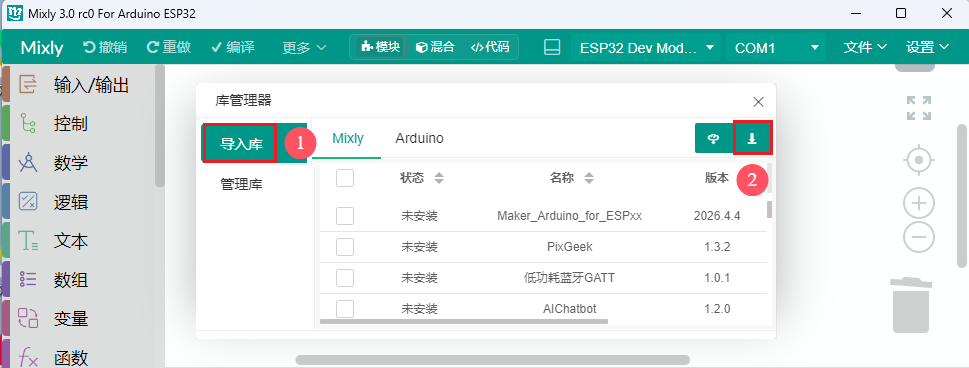Viewport: 969px width, 368px height.
Task: Select the 管理库 side tab
Action: click(x=242, y=184)
